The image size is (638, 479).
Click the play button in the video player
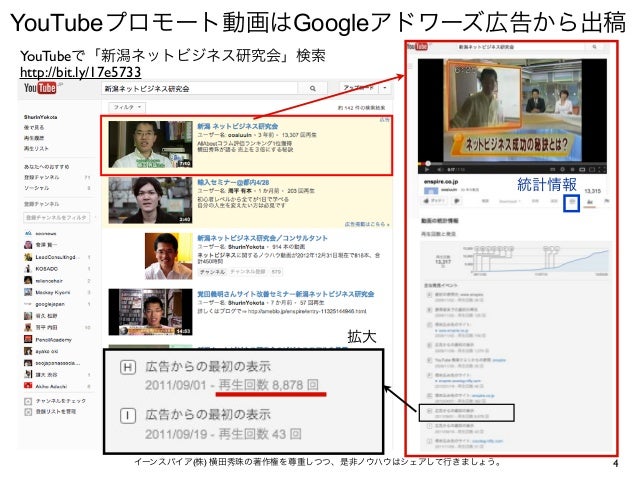(426, 169)
